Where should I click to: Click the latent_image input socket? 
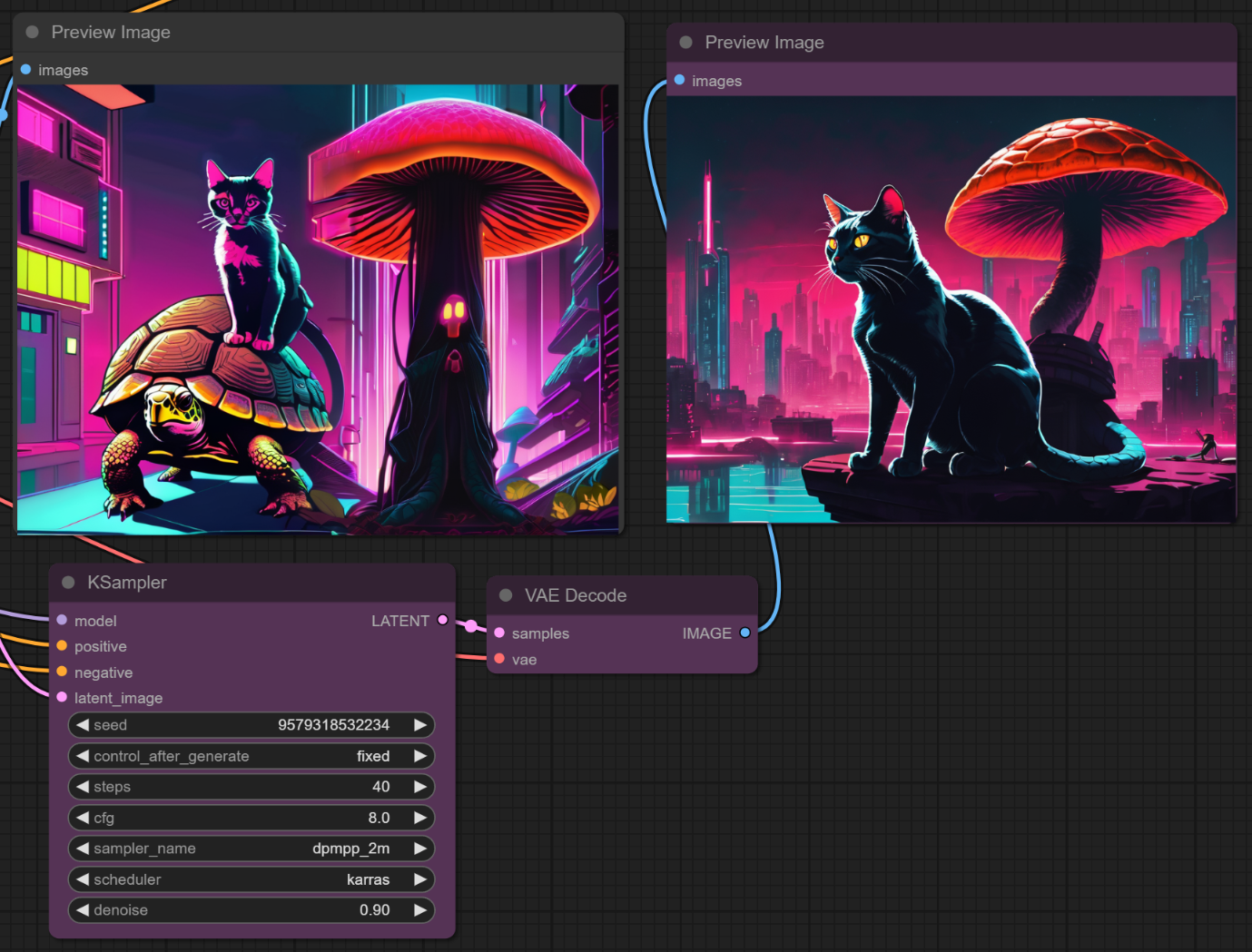62,697
